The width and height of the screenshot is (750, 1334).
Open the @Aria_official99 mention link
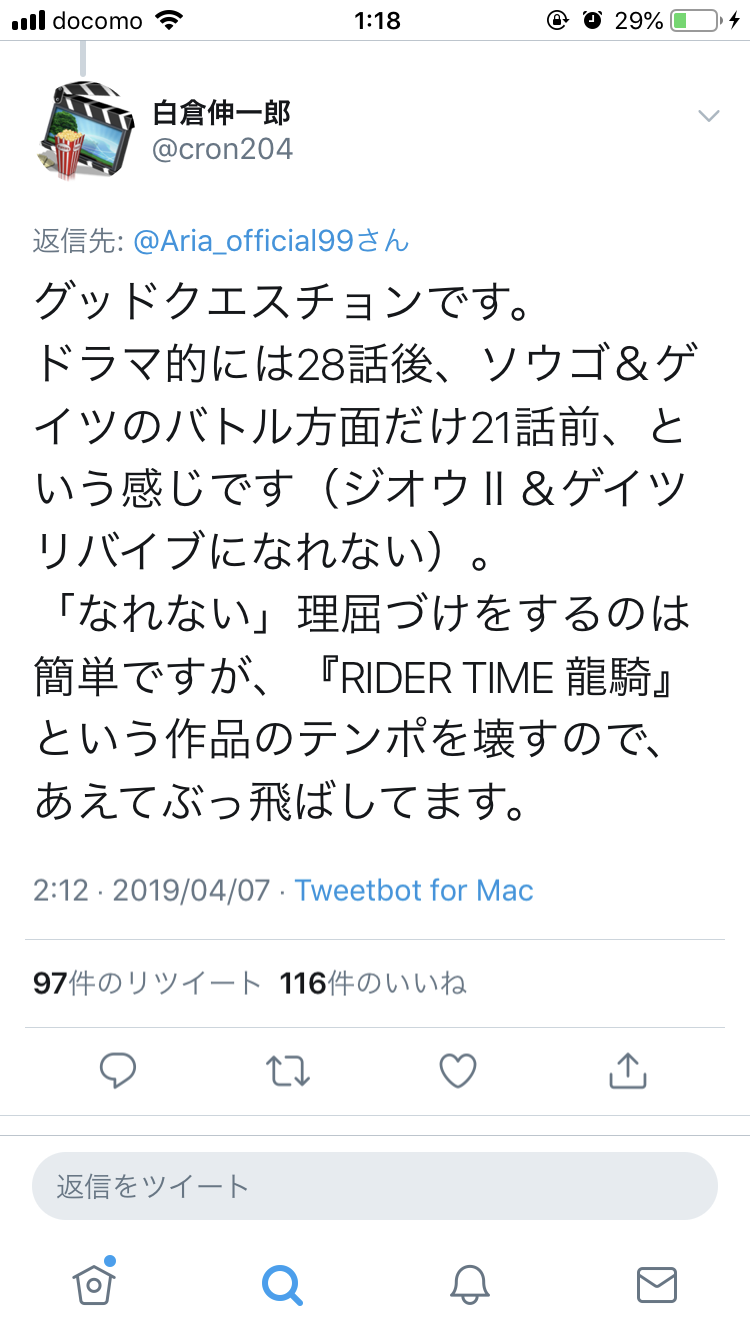coord(267,241)
